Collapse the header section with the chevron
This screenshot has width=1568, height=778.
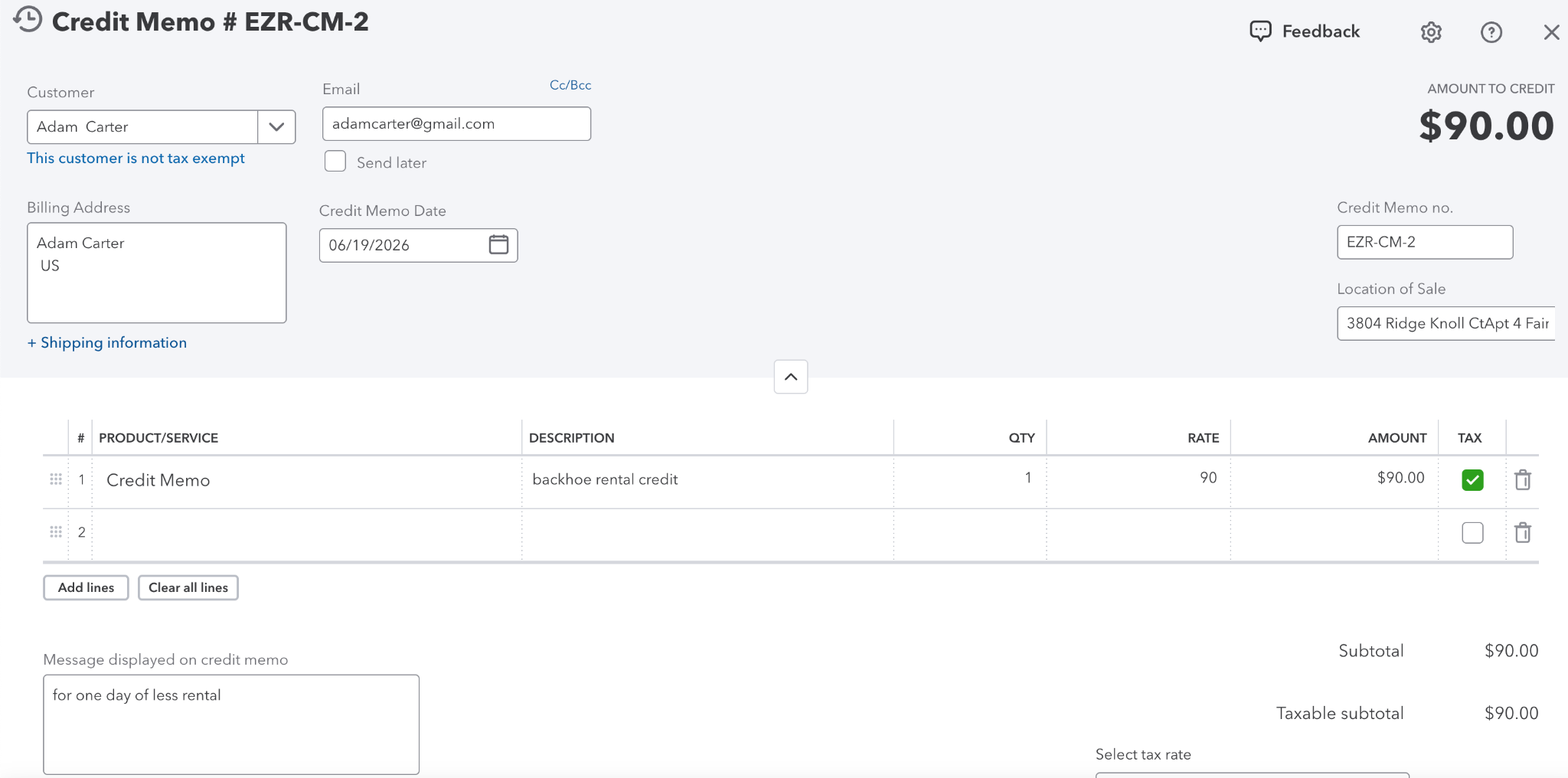[x=791, y=377]
